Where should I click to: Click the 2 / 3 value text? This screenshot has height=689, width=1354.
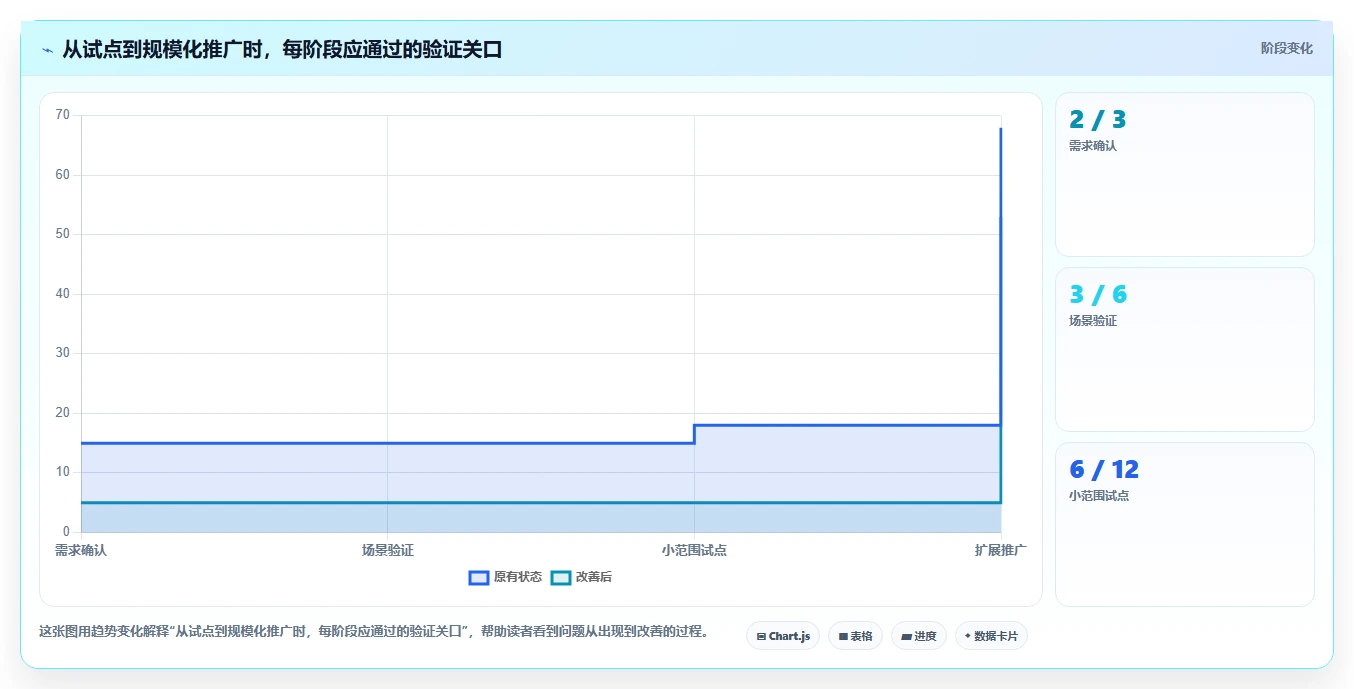[x=1097, y=120]
